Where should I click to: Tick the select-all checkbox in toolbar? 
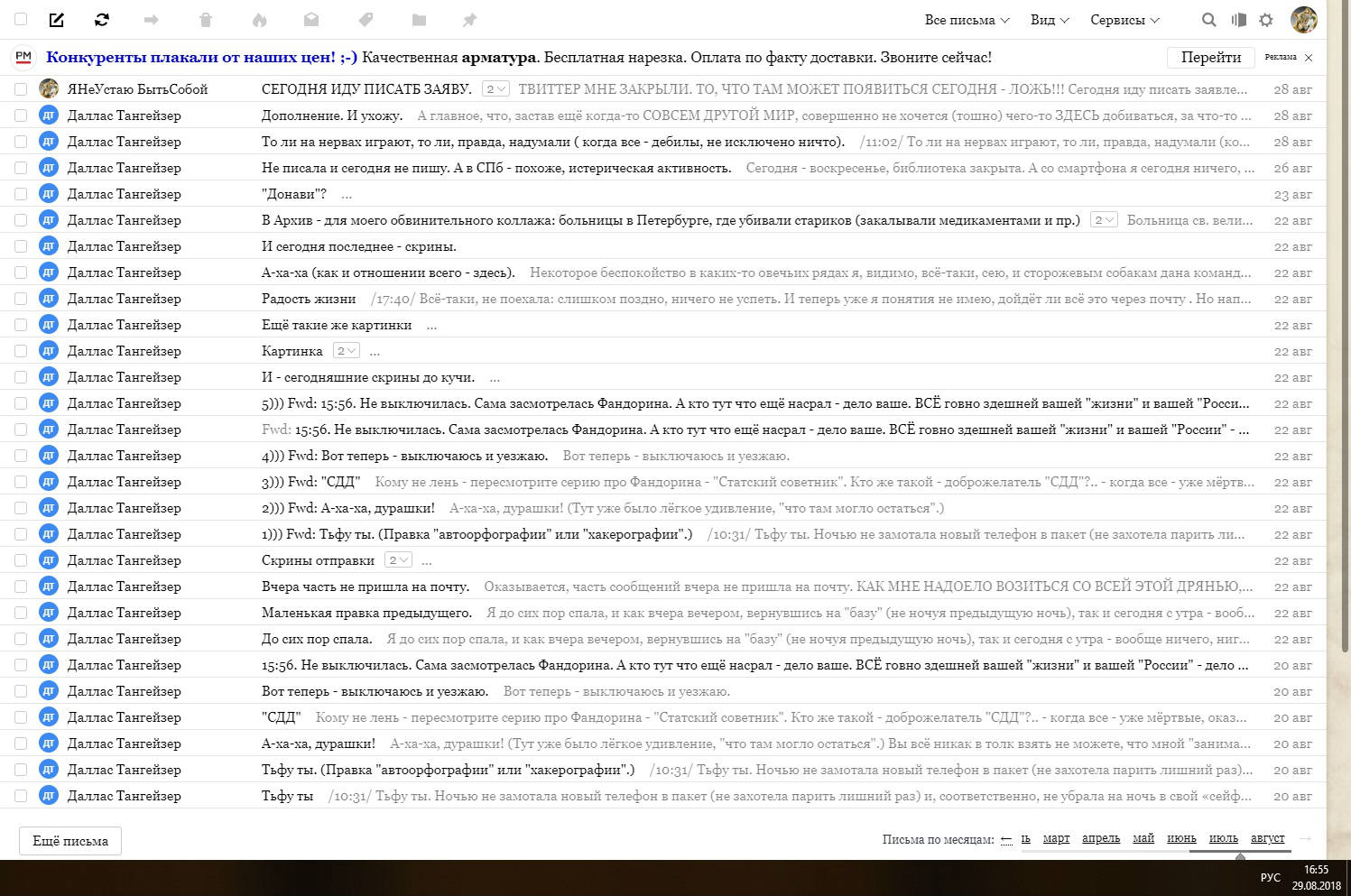[21, 19]
